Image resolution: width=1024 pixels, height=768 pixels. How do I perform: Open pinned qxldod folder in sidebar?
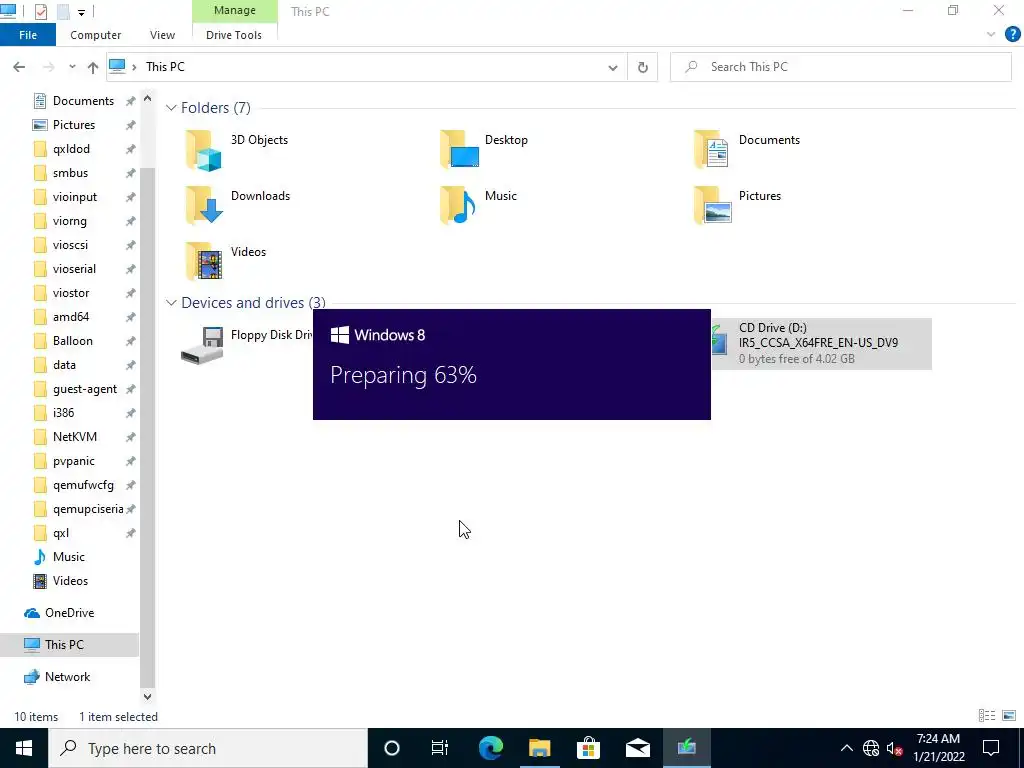(x=71, y=148)
